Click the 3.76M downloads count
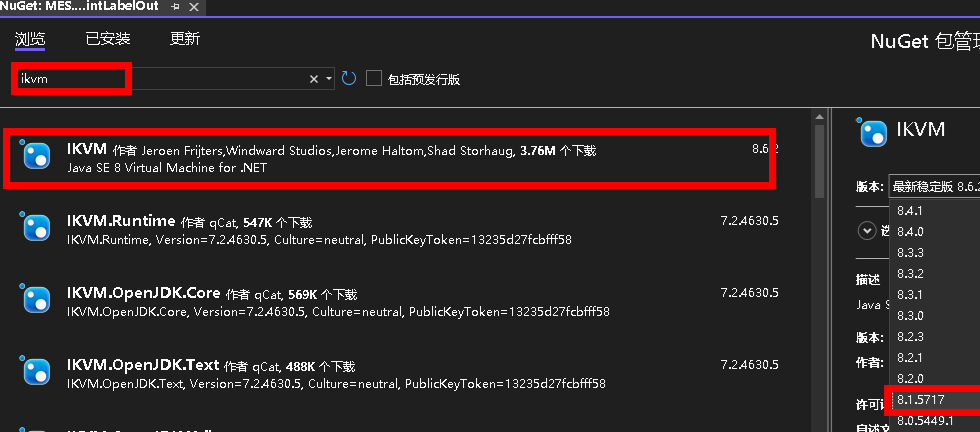980x432 pixels. 538,151
